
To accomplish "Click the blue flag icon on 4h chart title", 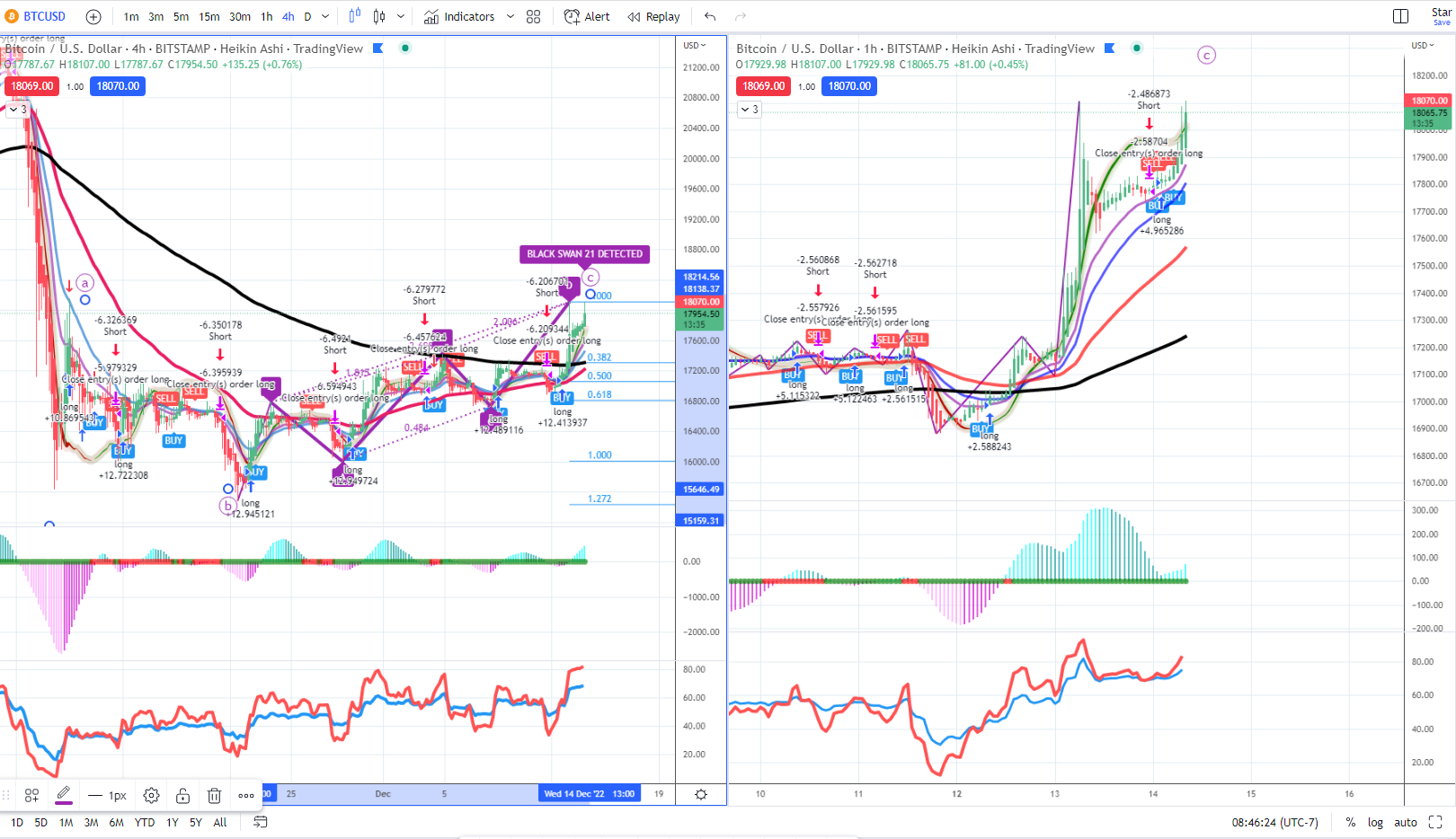I will pos(378,49).
